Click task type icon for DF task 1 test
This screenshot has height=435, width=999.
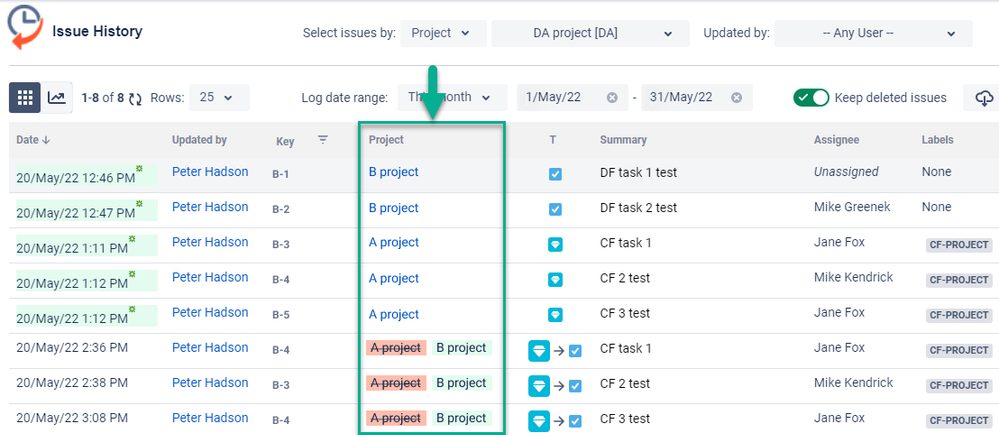[x=555, y=174]
